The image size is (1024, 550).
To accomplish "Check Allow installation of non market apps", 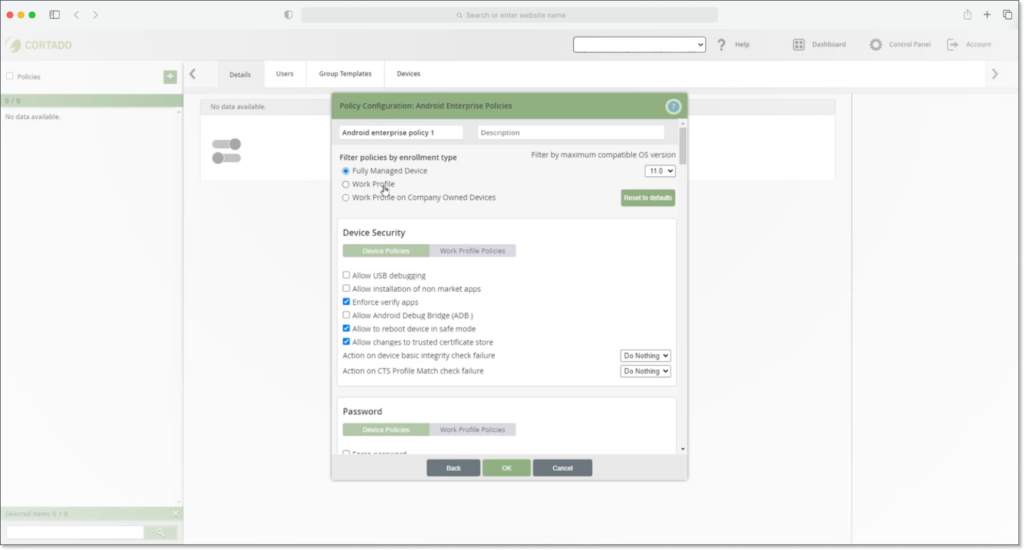I will tap(346, 288).
